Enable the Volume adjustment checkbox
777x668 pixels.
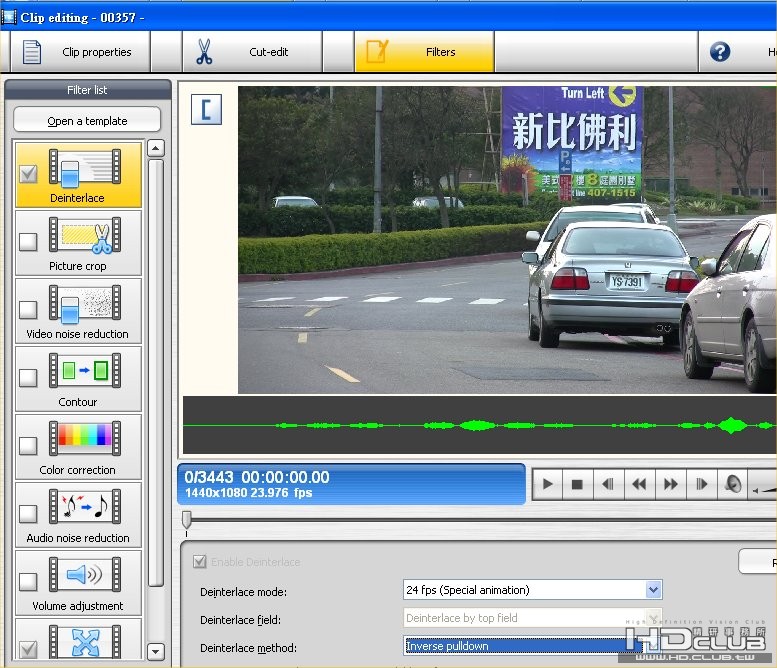(x=28, y=581)
